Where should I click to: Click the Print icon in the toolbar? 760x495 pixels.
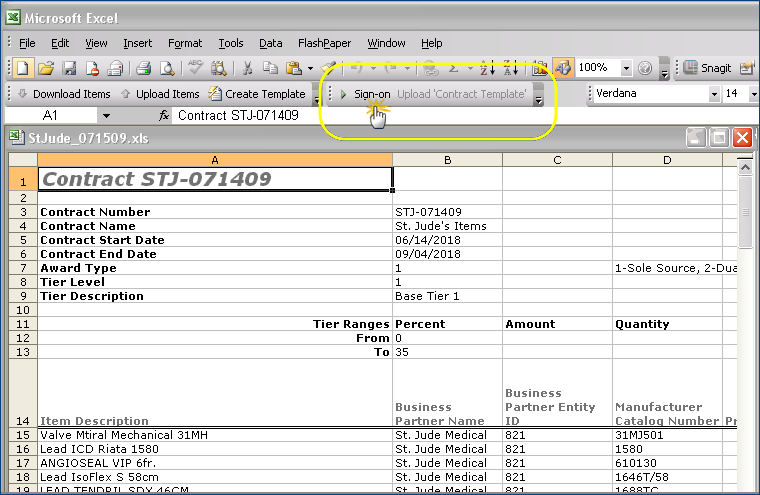[143, 68]
